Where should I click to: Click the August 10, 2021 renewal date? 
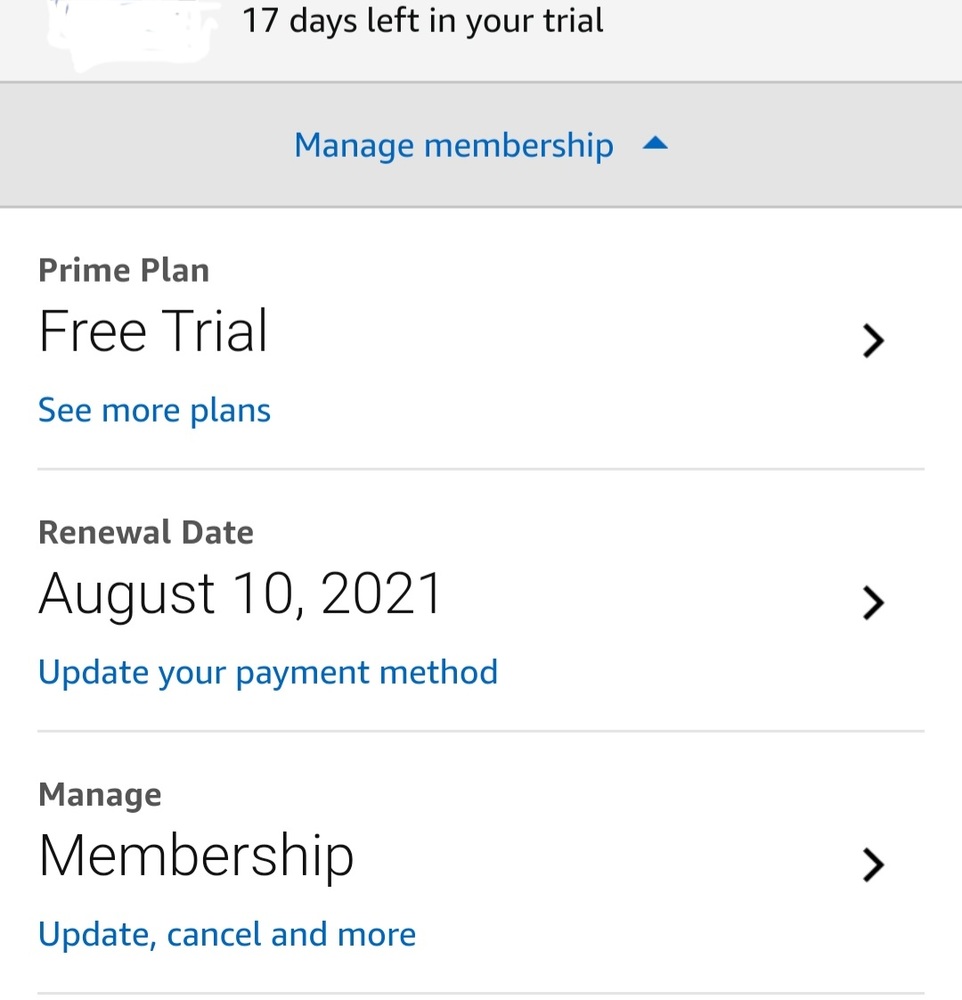point(240,594)
